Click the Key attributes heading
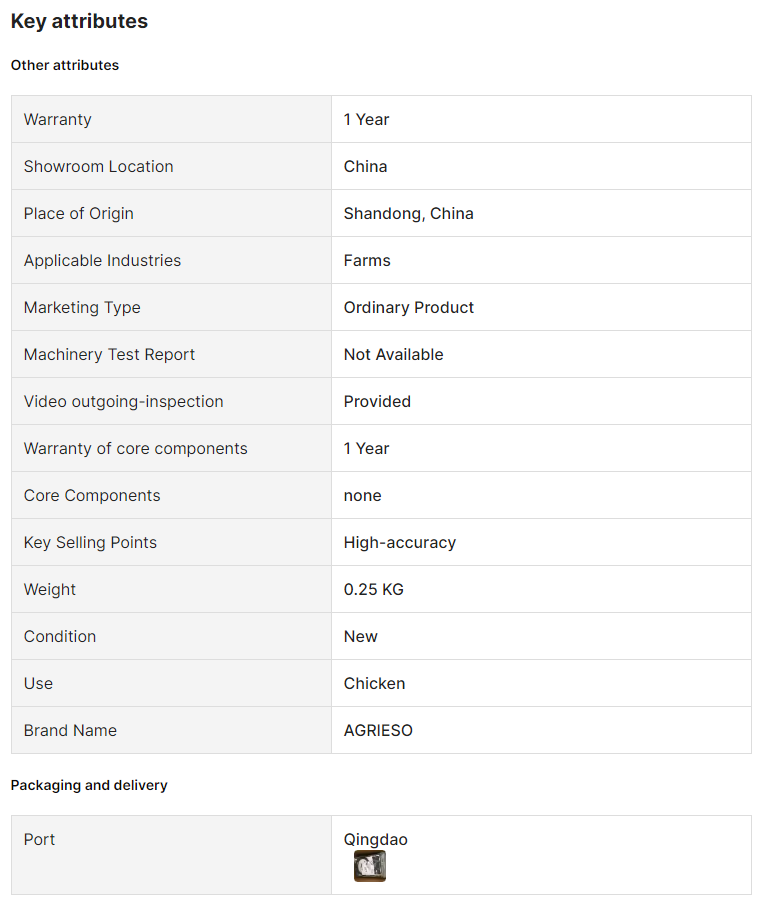 pyautogui.click(x=79, y=21)
